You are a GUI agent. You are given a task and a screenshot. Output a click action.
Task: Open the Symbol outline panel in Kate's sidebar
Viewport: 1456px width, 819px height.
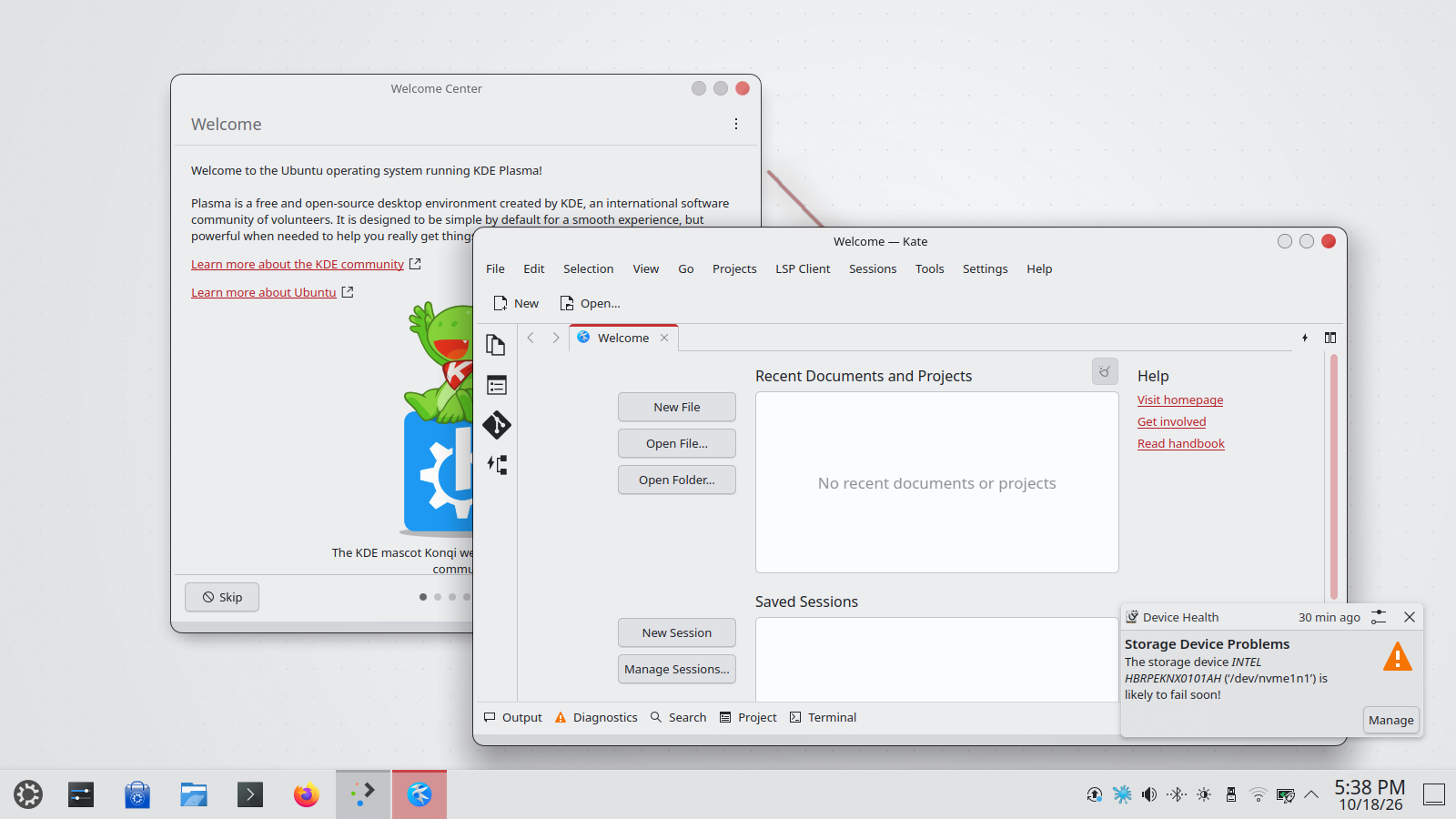[x=496, y=385]
